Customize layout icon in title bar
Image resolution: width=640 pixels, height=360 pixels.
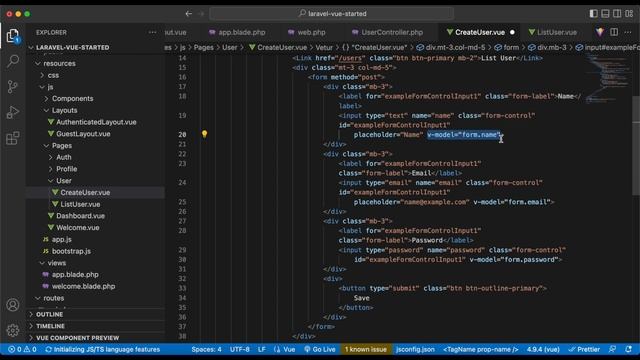point(629,13)
